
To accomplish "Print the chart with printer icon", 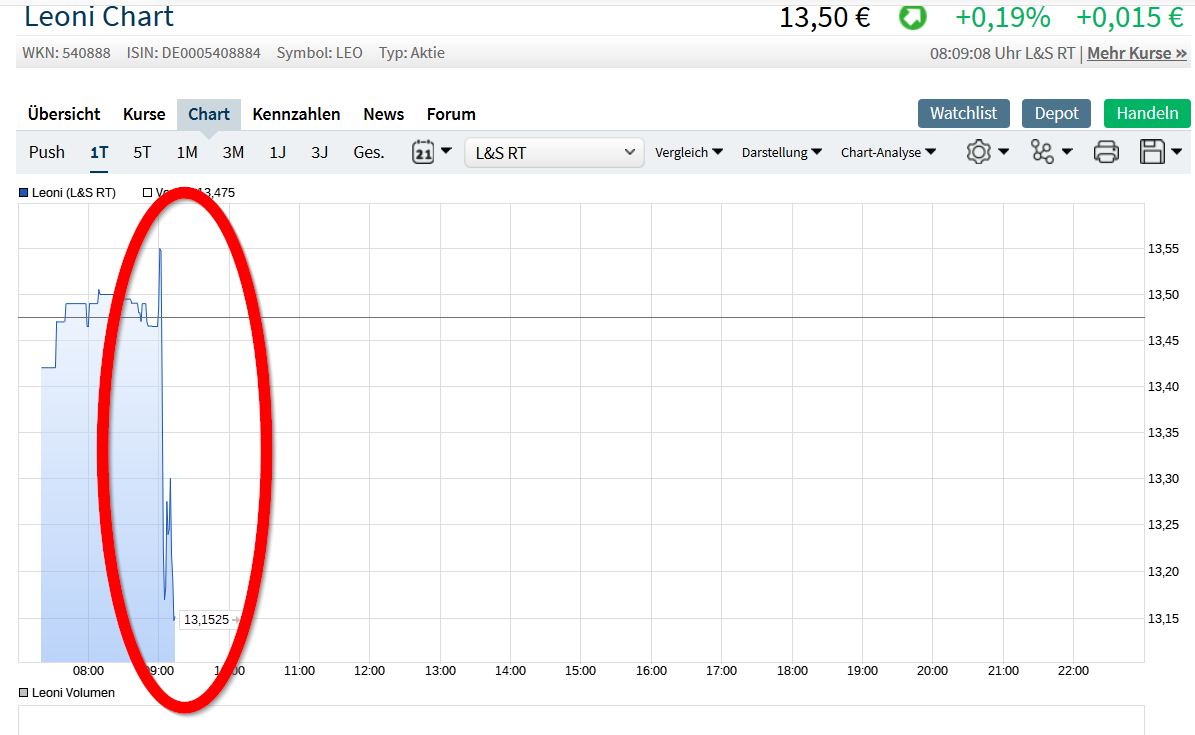I will [1106, 152].
